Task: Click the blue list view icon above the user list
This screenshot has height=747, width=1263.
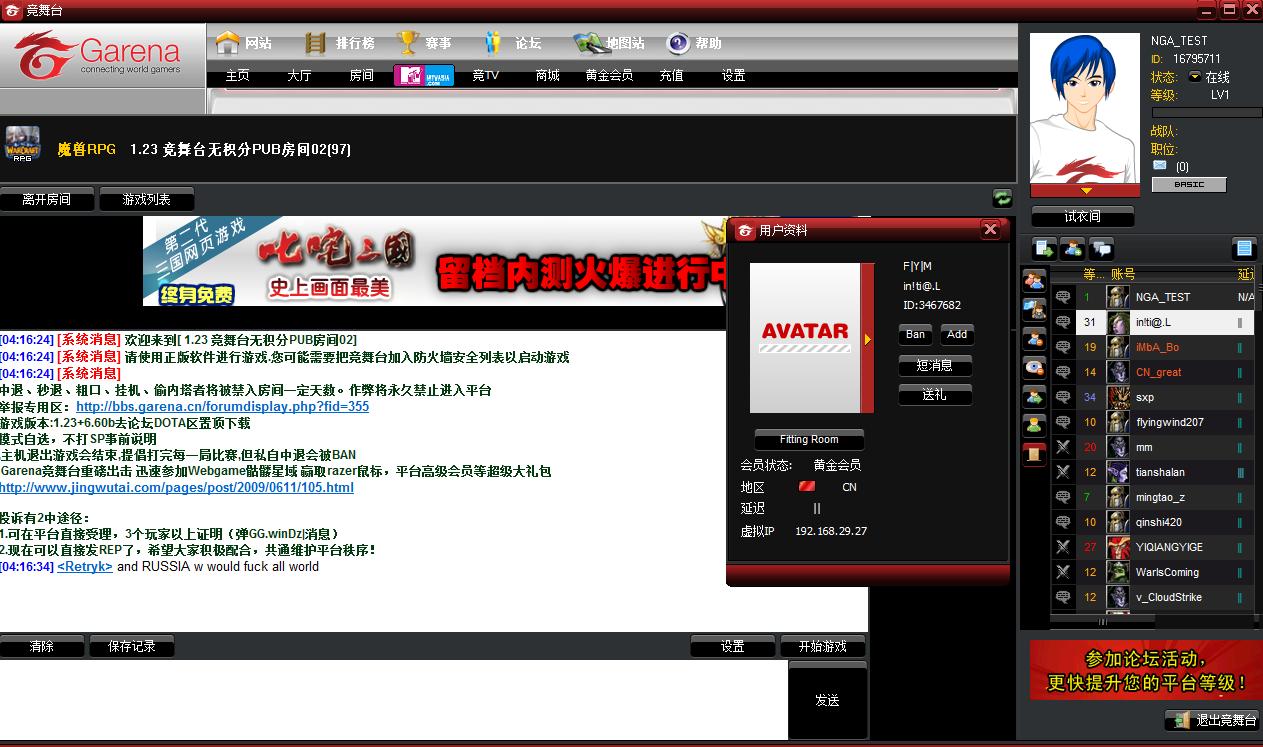Action: [1244, 248]
